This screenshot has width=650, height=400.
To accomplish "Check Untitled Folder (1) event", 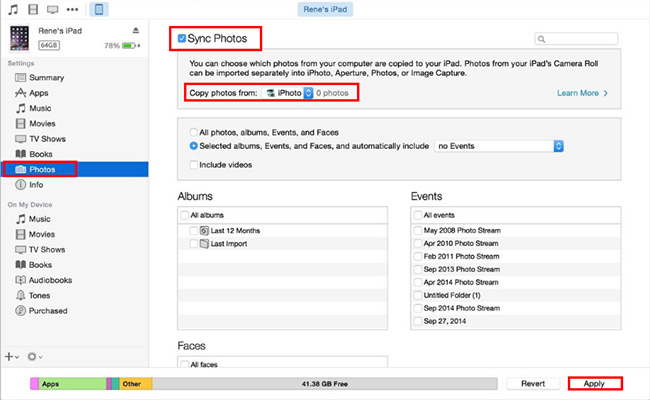I will [418, 295].
